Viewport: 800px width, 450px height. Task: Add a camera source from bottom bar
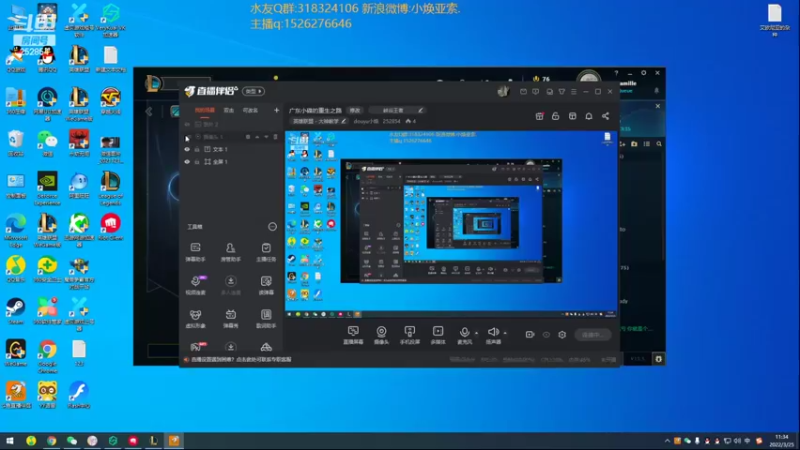[381, 335]
